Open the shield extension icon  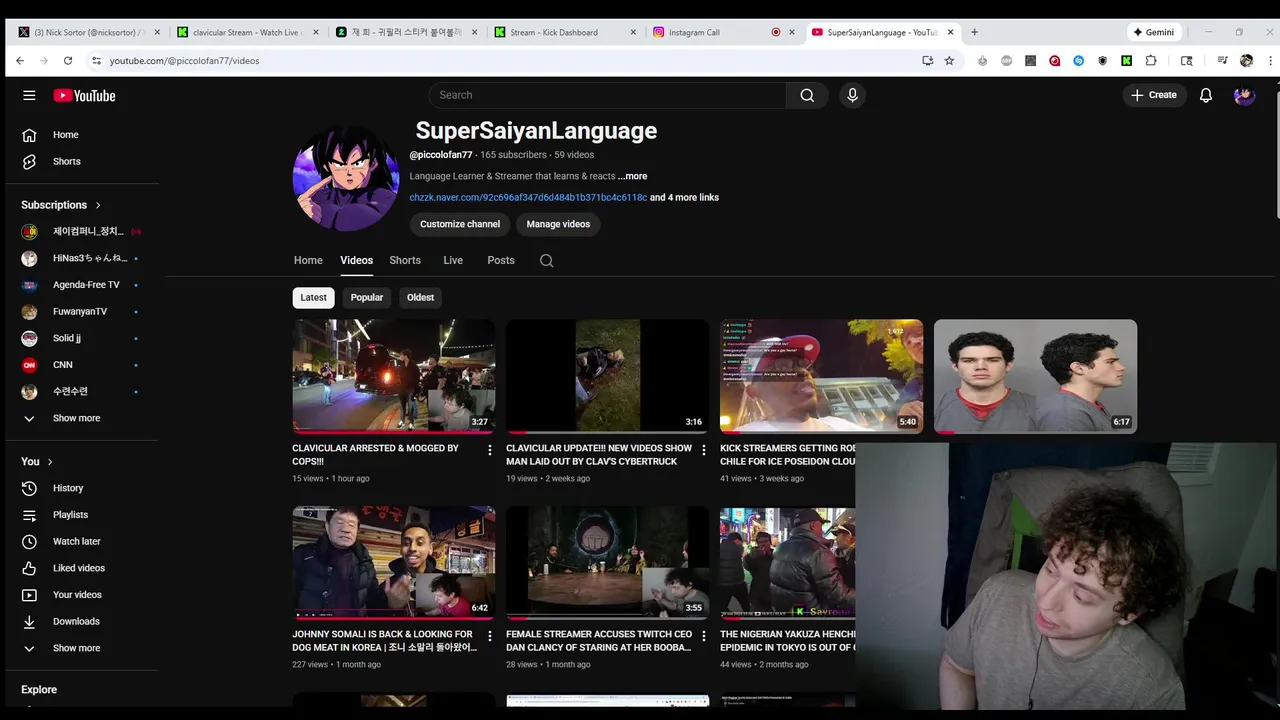1102,61
